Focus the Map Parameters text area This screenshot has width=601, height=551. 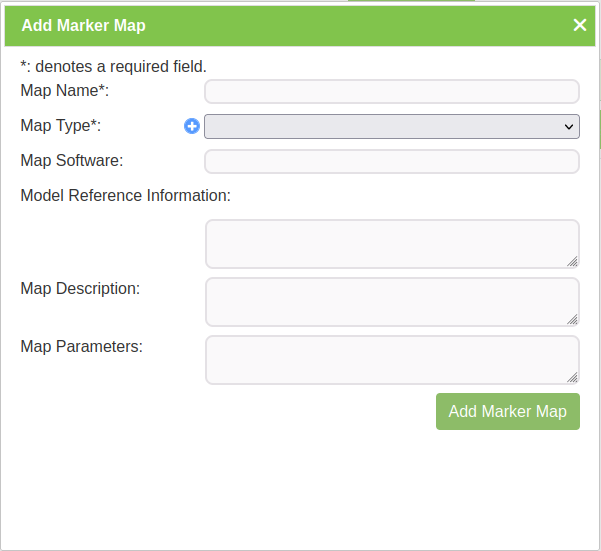pyautogui.click(x=391, y=360)
